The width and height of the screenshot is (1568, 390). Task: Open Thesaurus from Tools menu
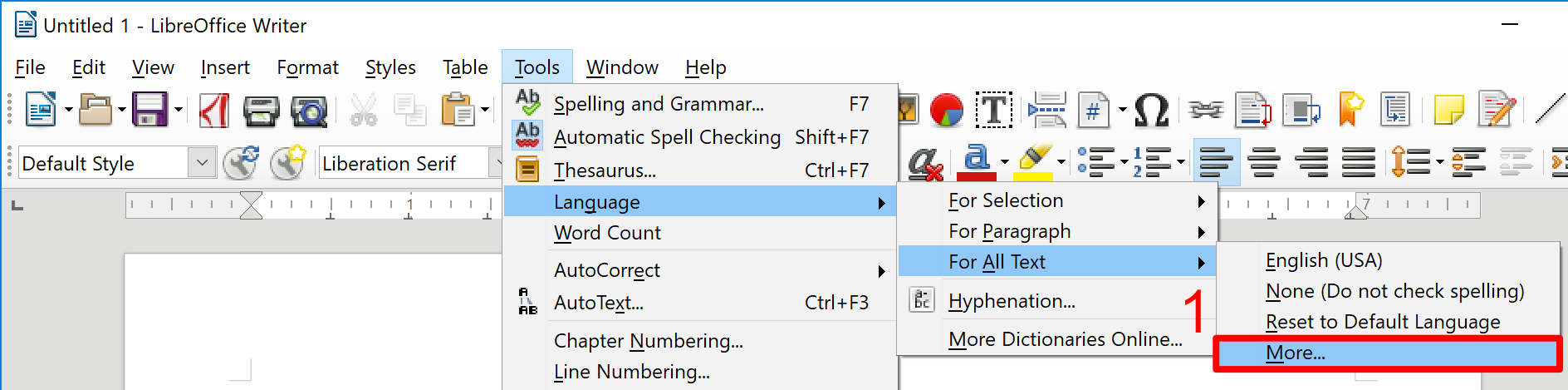tap(700, 170)
